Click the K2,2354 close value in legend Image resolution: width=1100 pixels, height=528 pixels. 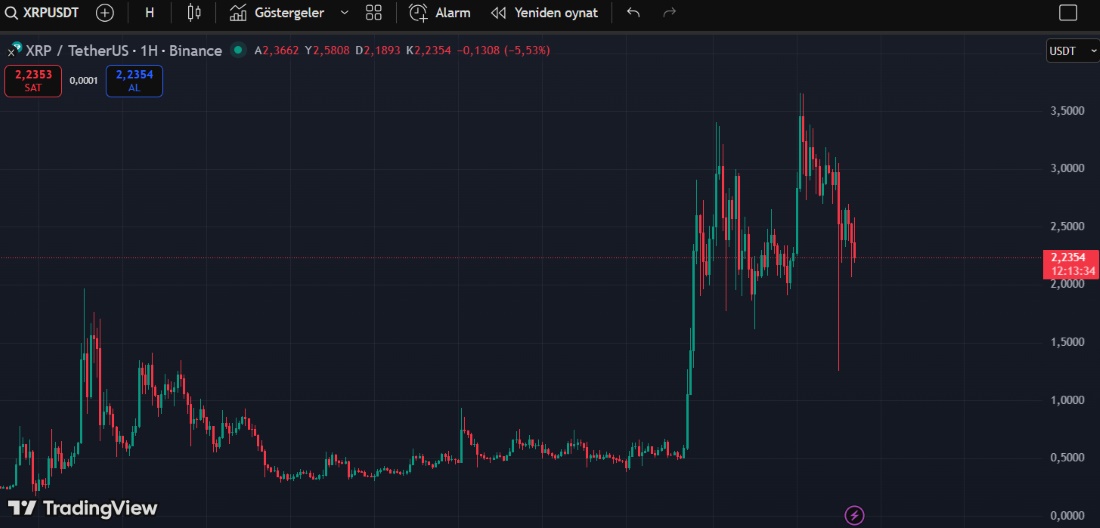coord(429,50)
